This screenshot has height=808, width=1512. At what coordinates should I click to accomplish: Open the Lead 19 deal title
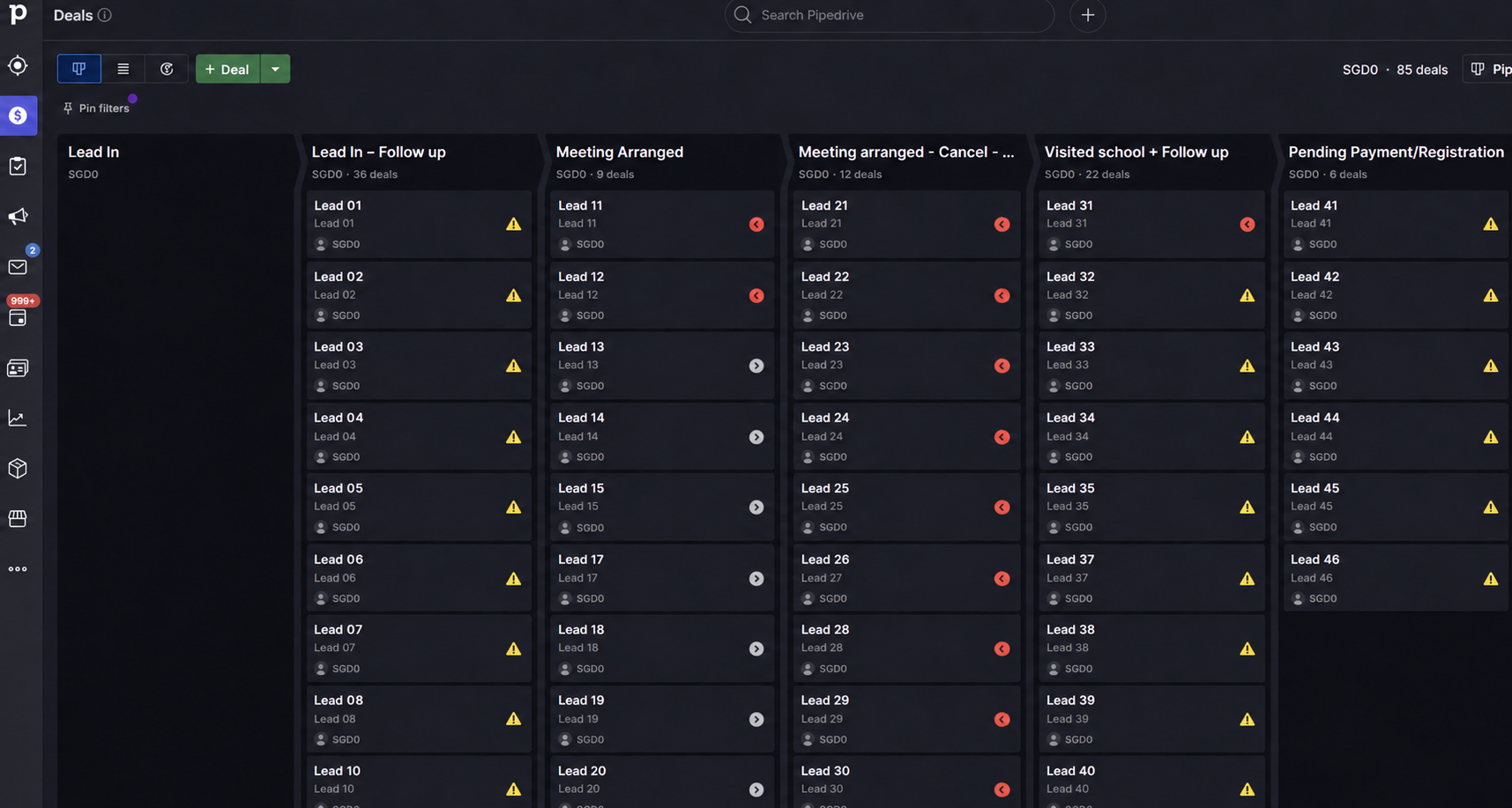click(581, 701)
